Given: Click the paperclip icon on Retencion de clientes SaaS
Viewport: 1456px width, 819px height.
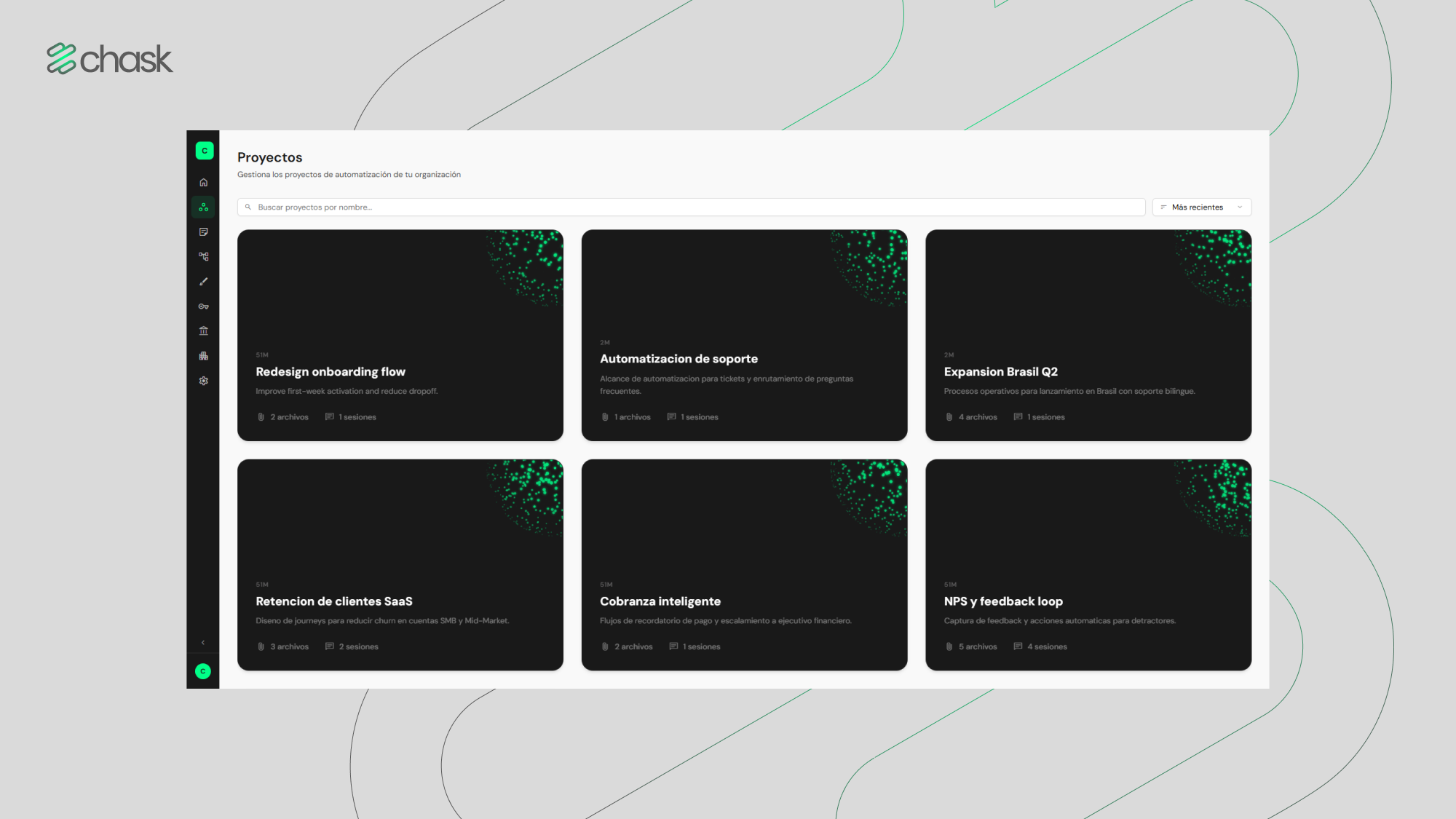Looking at the screenshot, I should click(261, 646).
